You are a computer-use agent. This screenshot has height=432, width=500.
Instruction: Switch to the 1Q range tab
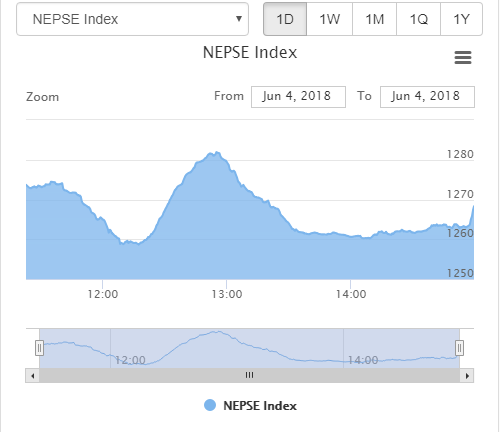click(418, 19)
